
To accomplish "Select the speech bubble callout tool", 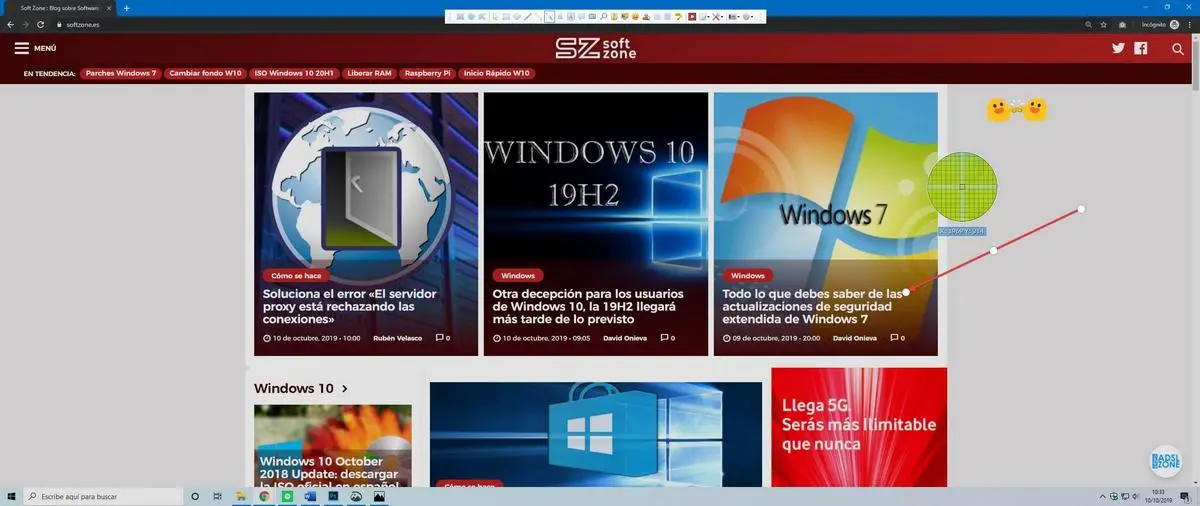I will (581, 17).
